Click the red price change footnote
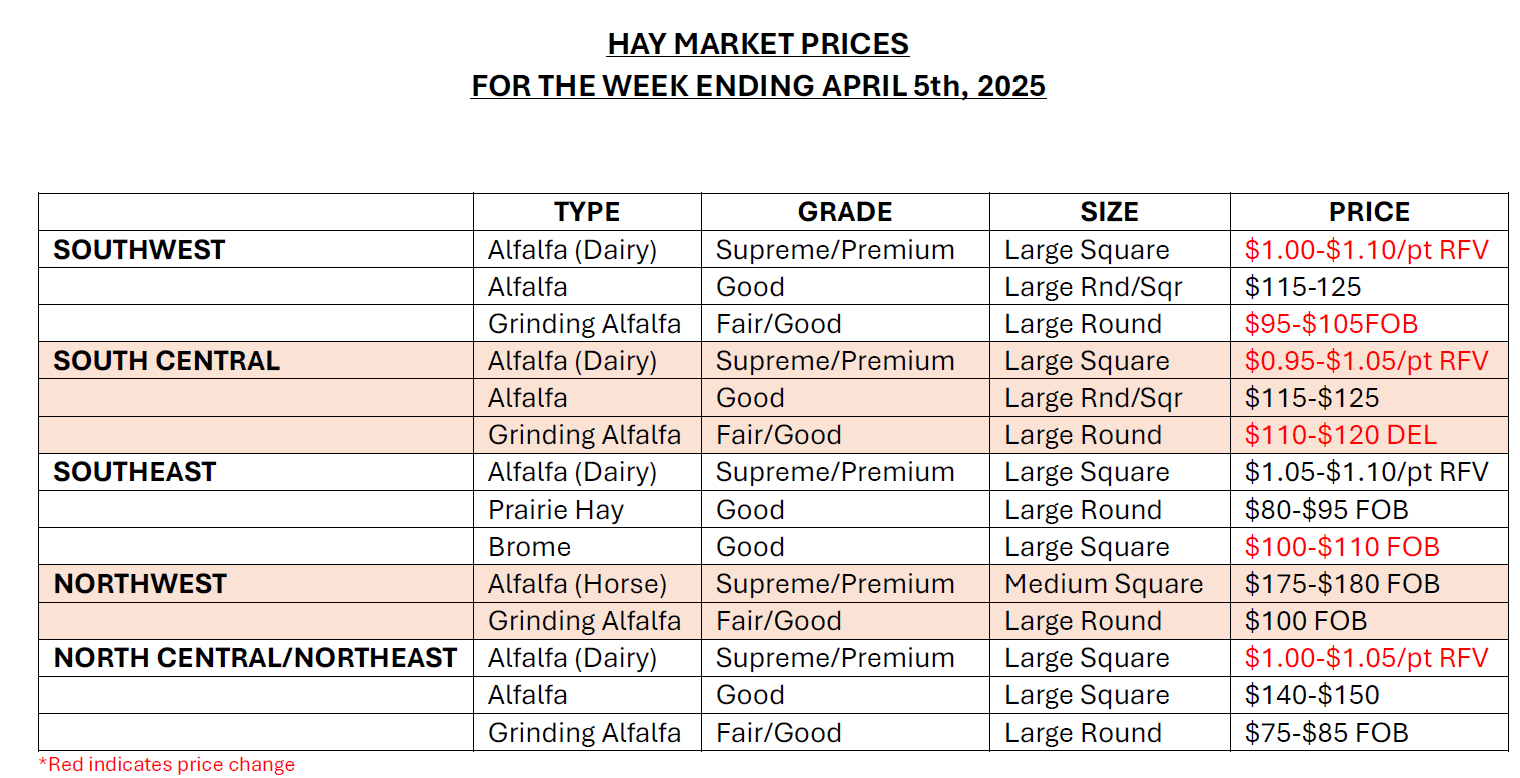The height and width of the screenshot is (778, 1520). tap(167, 765)
